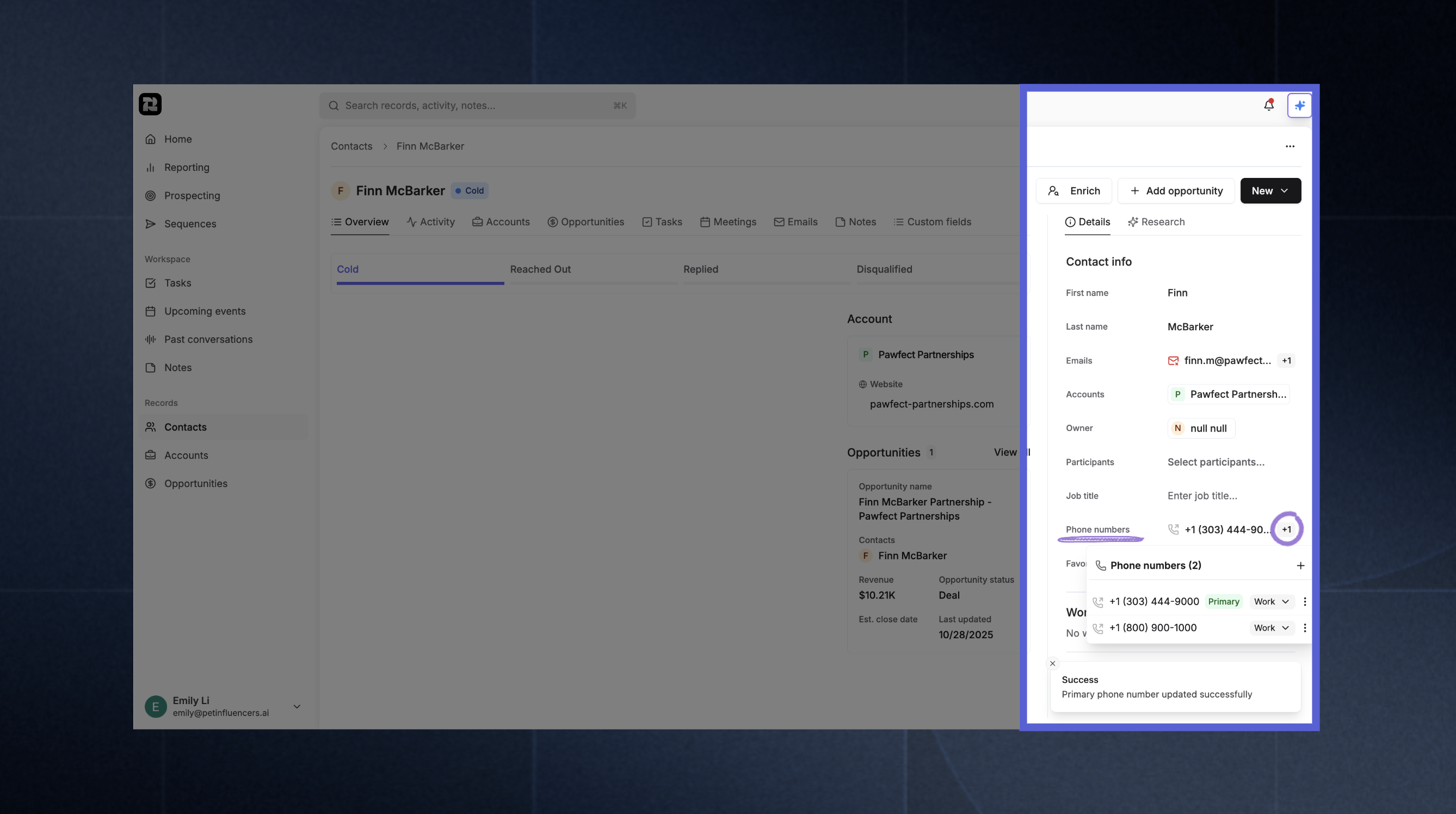
Task: Click the ellipsis menu in the contact panel
Action: (1290, 146)
